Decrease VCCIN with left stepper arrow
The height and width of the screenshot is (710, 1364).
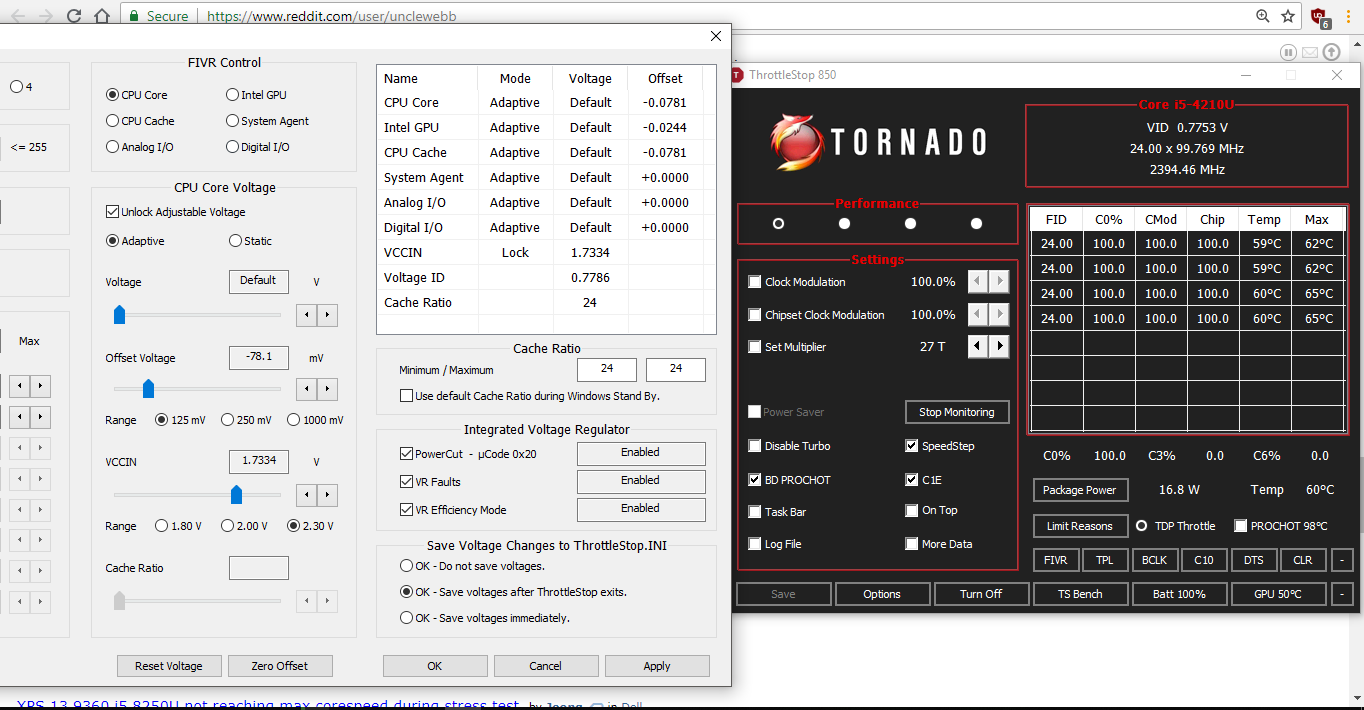point(307,495)
